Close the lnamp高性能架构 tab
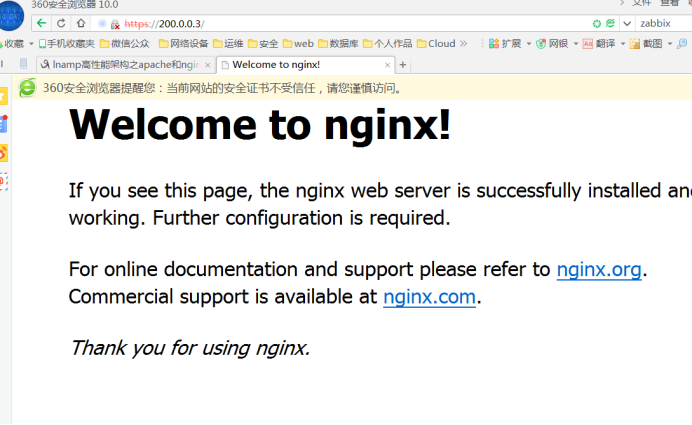Screen dimensions: 692x425 click(207, 65)
